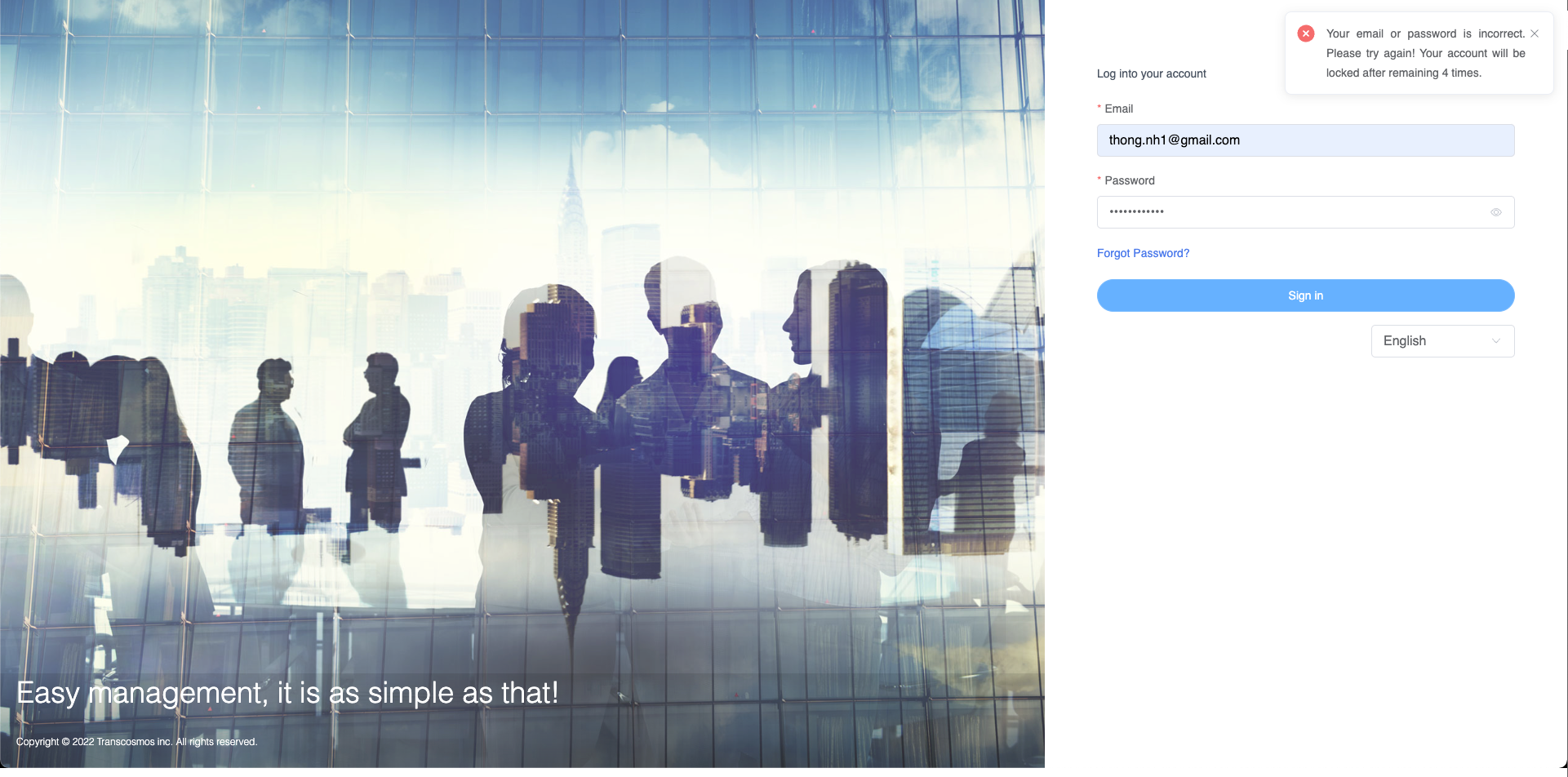Open the Forgot Password? link
Image resolution: width=1568 pixels, height=777 pixels.
(x=1143, y=253)
